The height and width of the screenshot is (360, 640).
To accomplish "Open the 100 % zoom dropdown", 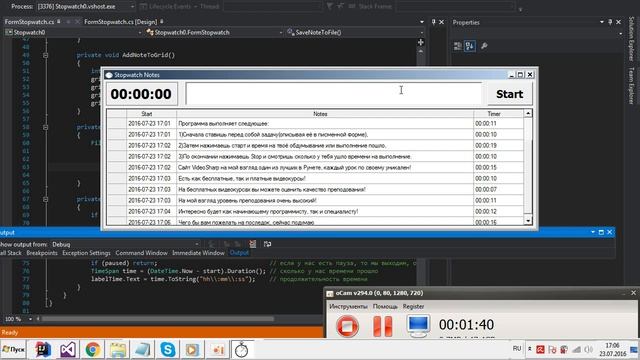I will point(30,319).
